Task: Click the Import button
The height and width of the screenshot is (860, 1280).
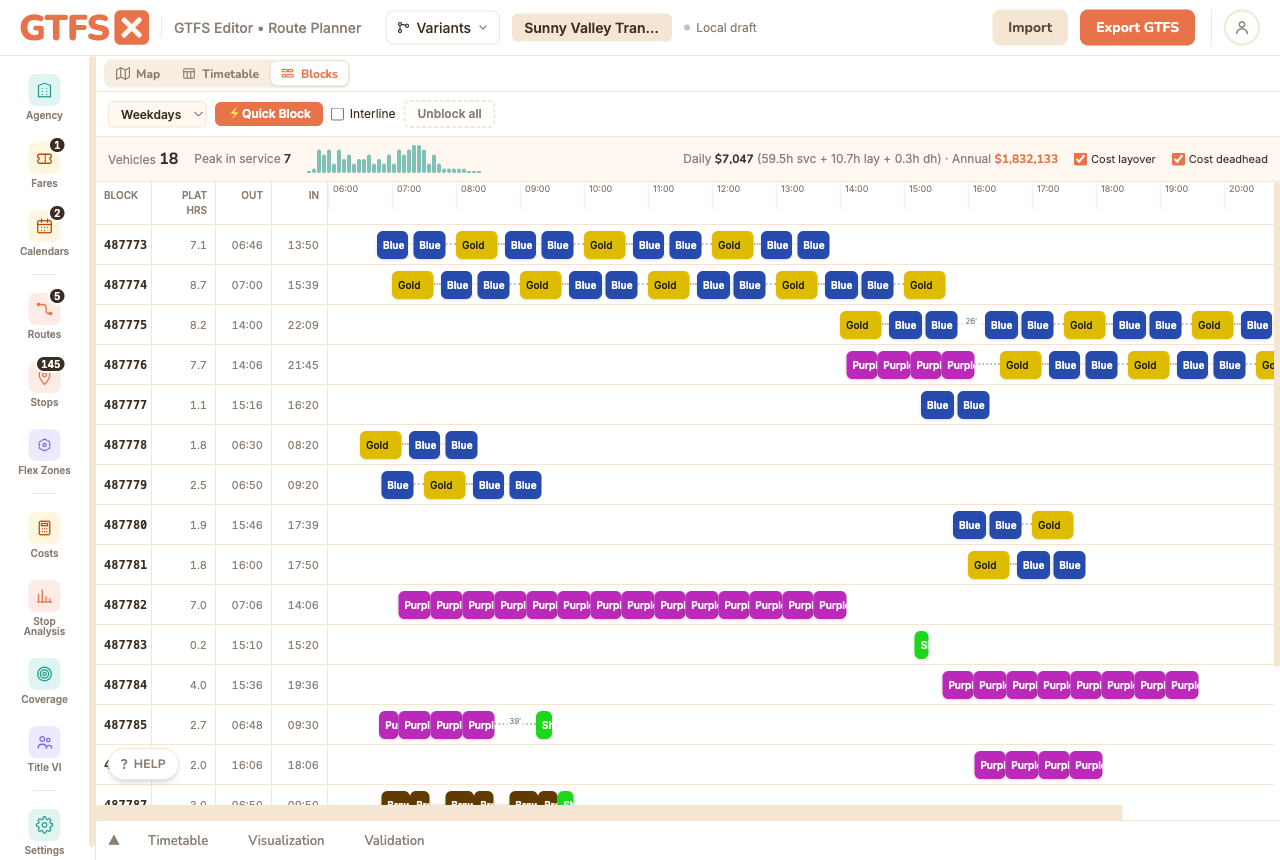Action: [1030, 28]
